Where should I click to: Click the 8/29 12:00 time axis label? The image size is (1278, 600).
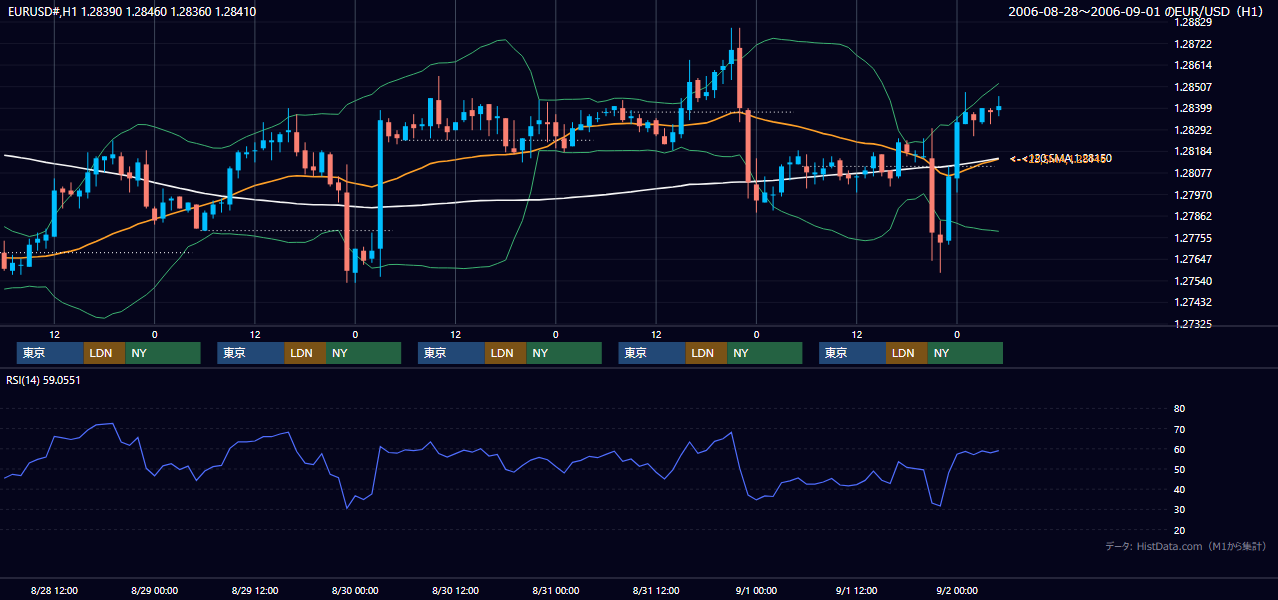pyautogui.click(x=255, y=590)
